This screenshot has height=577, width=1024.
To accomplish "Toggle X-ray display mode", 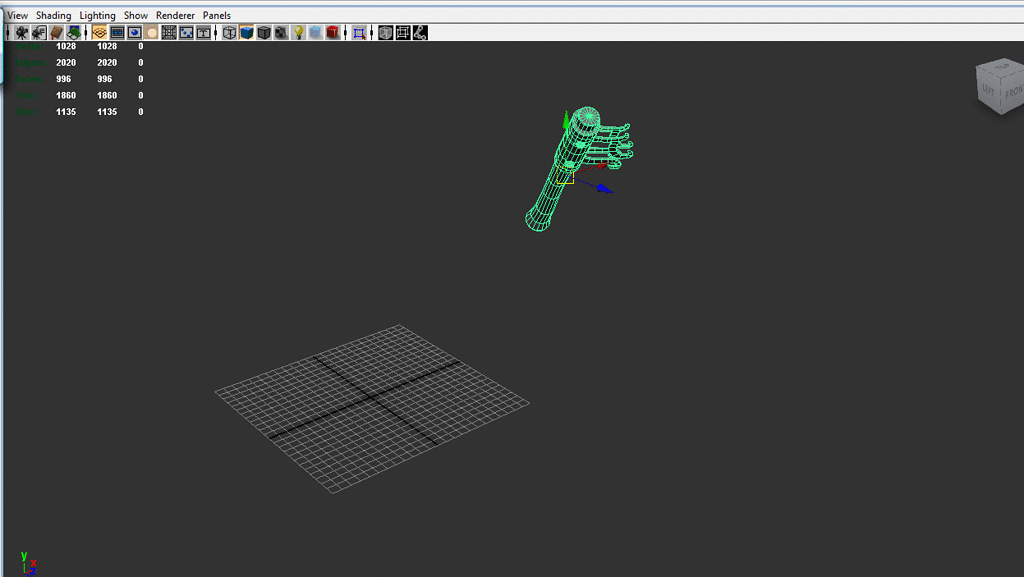I will 332,32.
